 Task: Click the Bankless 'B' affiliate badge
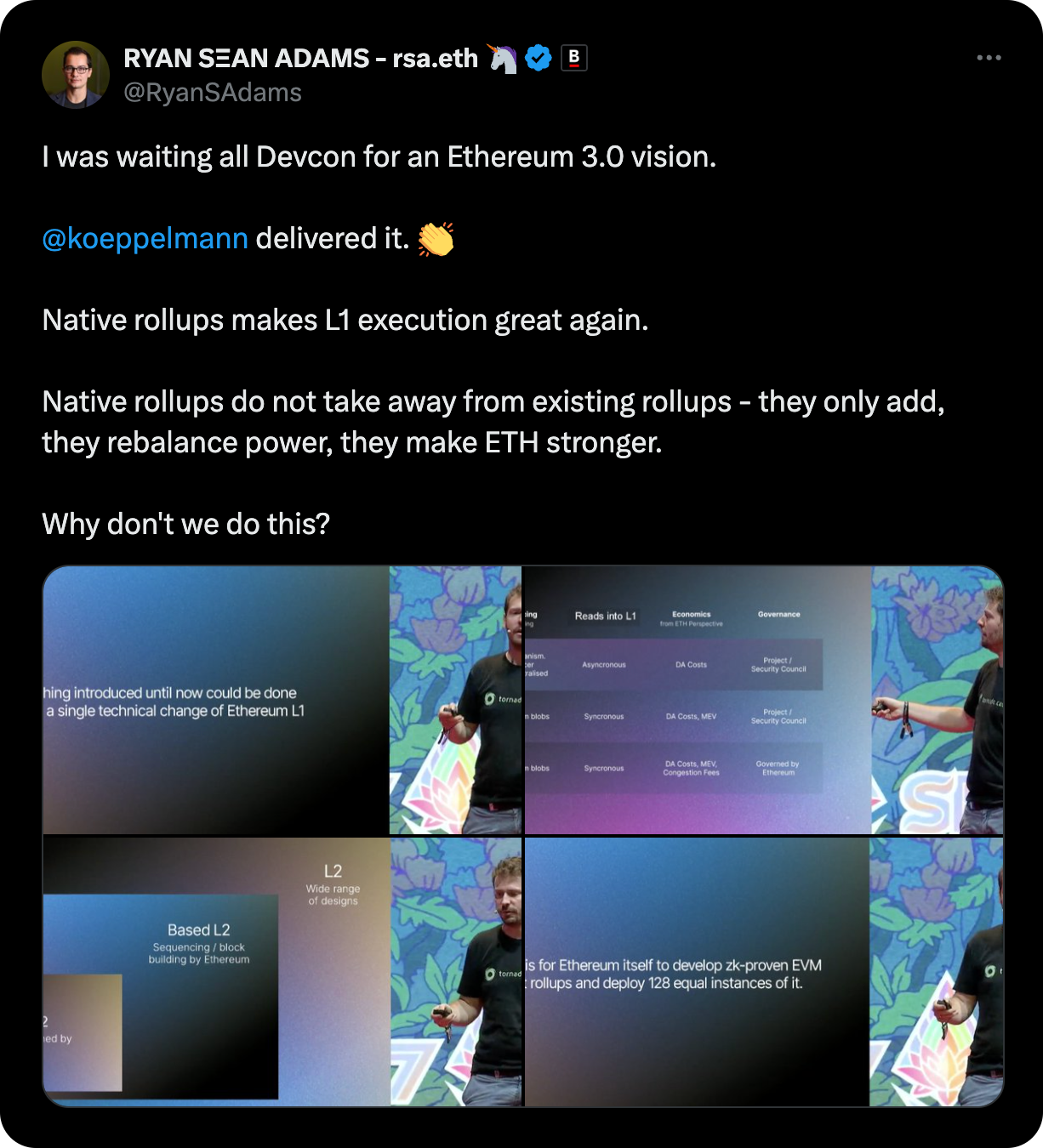574,58
